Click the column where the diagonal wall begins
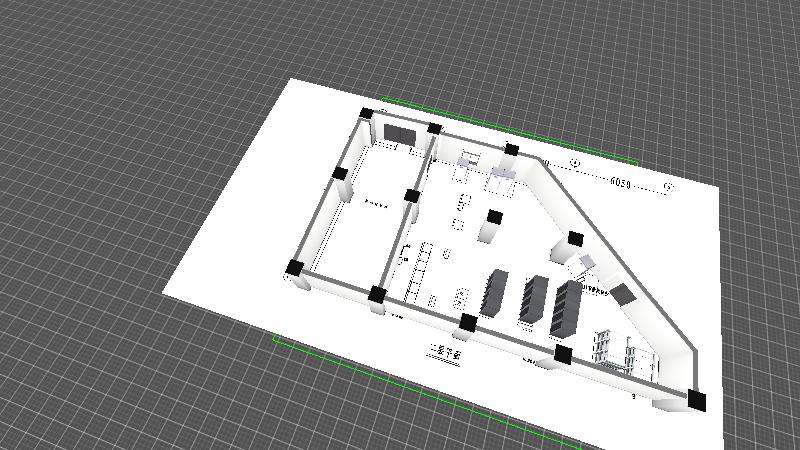This screenshot has width=800, height=450. (511, 150)
